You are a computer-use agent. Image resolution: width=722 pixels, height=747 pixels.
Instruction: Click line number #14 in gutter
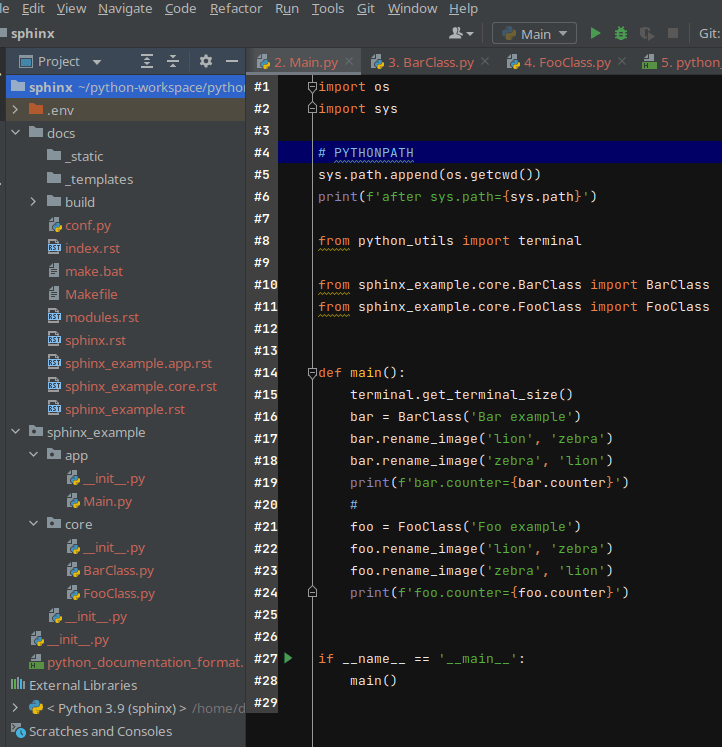tap(265, 373)
